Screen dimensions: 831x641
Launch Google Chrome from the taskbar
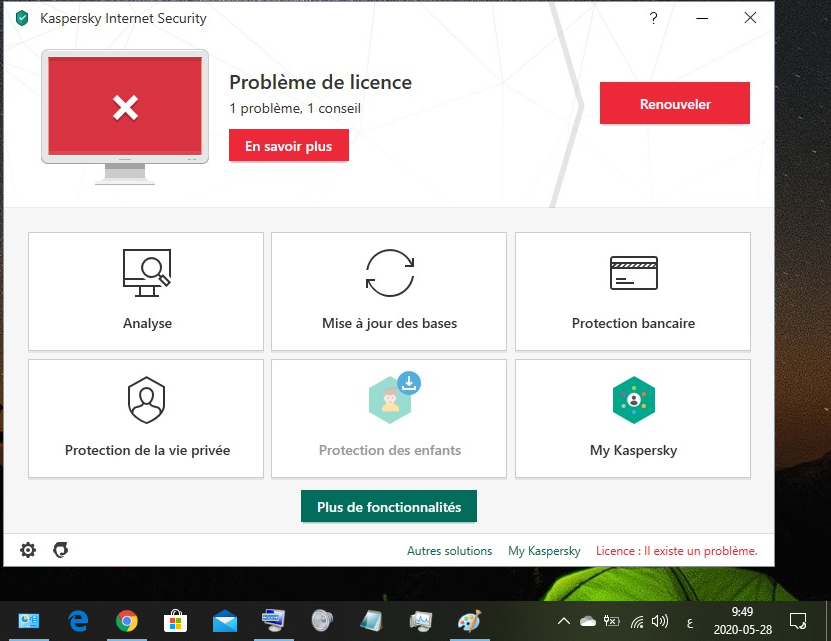pos(127,621)
